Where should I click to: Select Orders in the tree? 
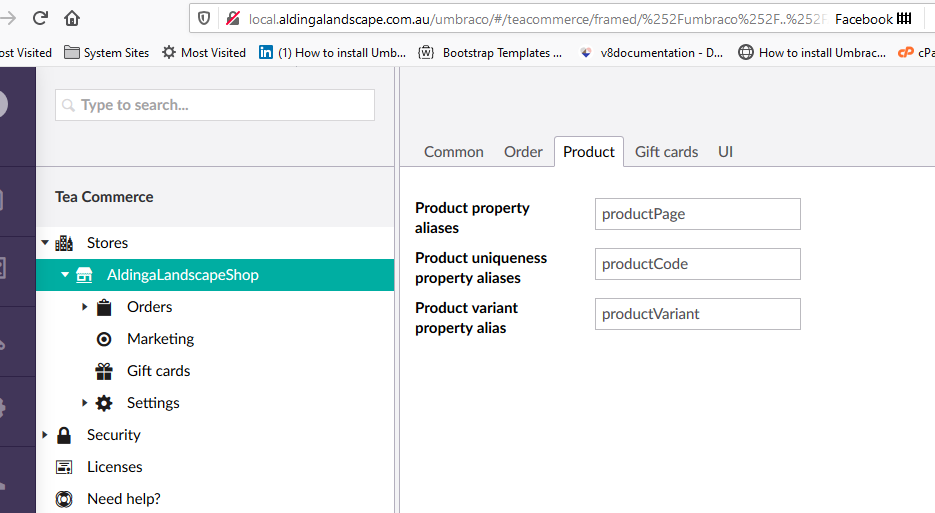tap(149, 307)
